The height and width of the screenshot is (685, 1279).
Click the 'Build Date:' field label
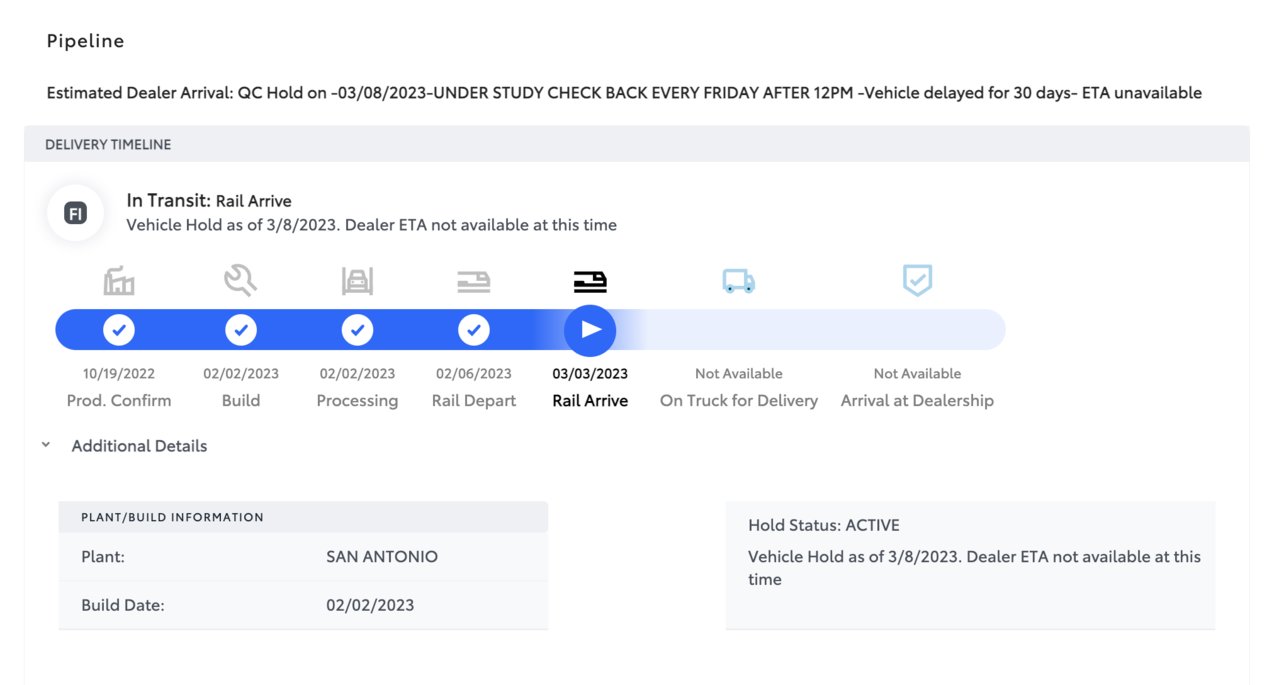123,605
